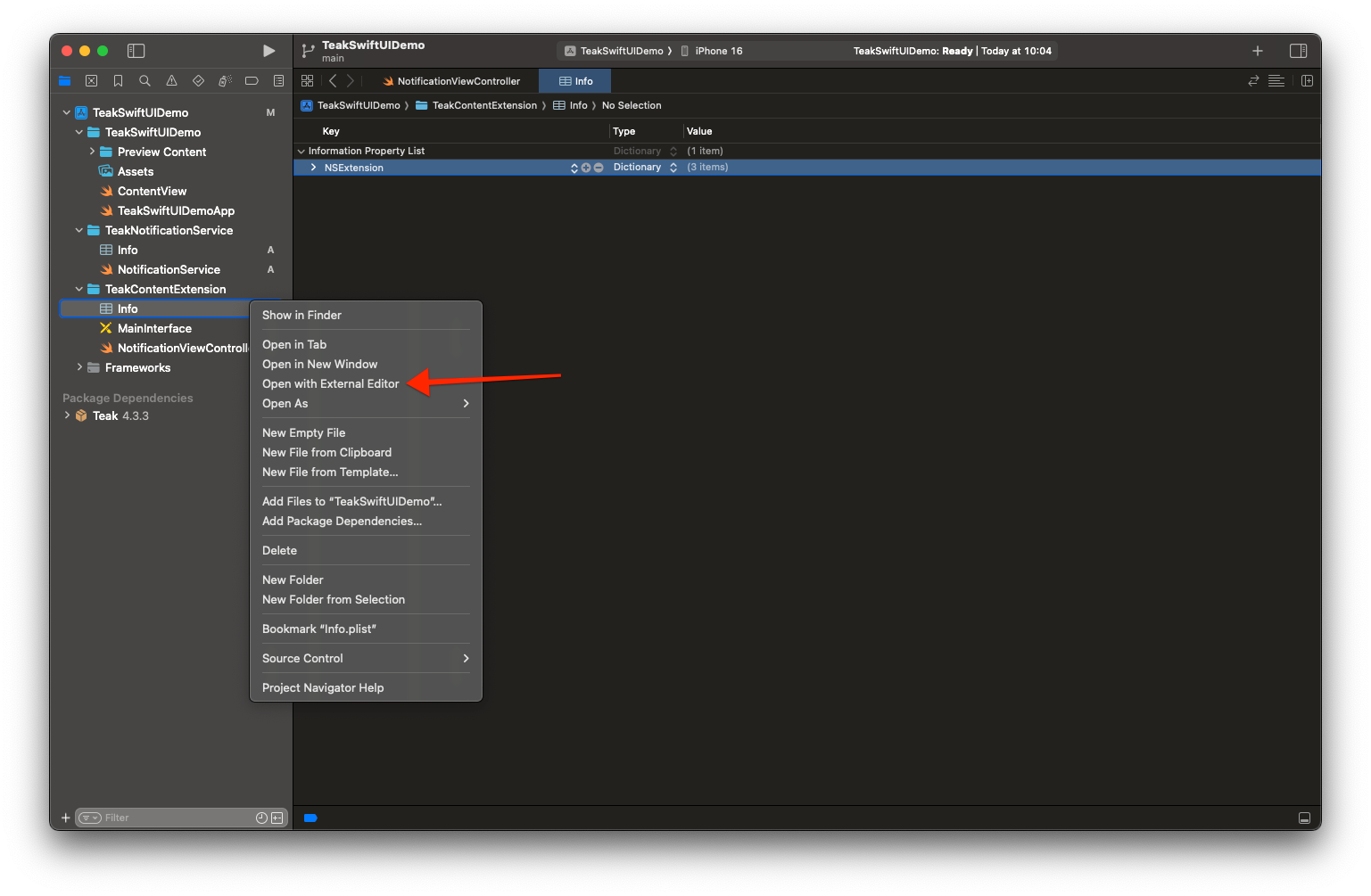Open the Test navigator diamond icon
This screenshot has width=1371, height=896.
click(x=198, y=81)
